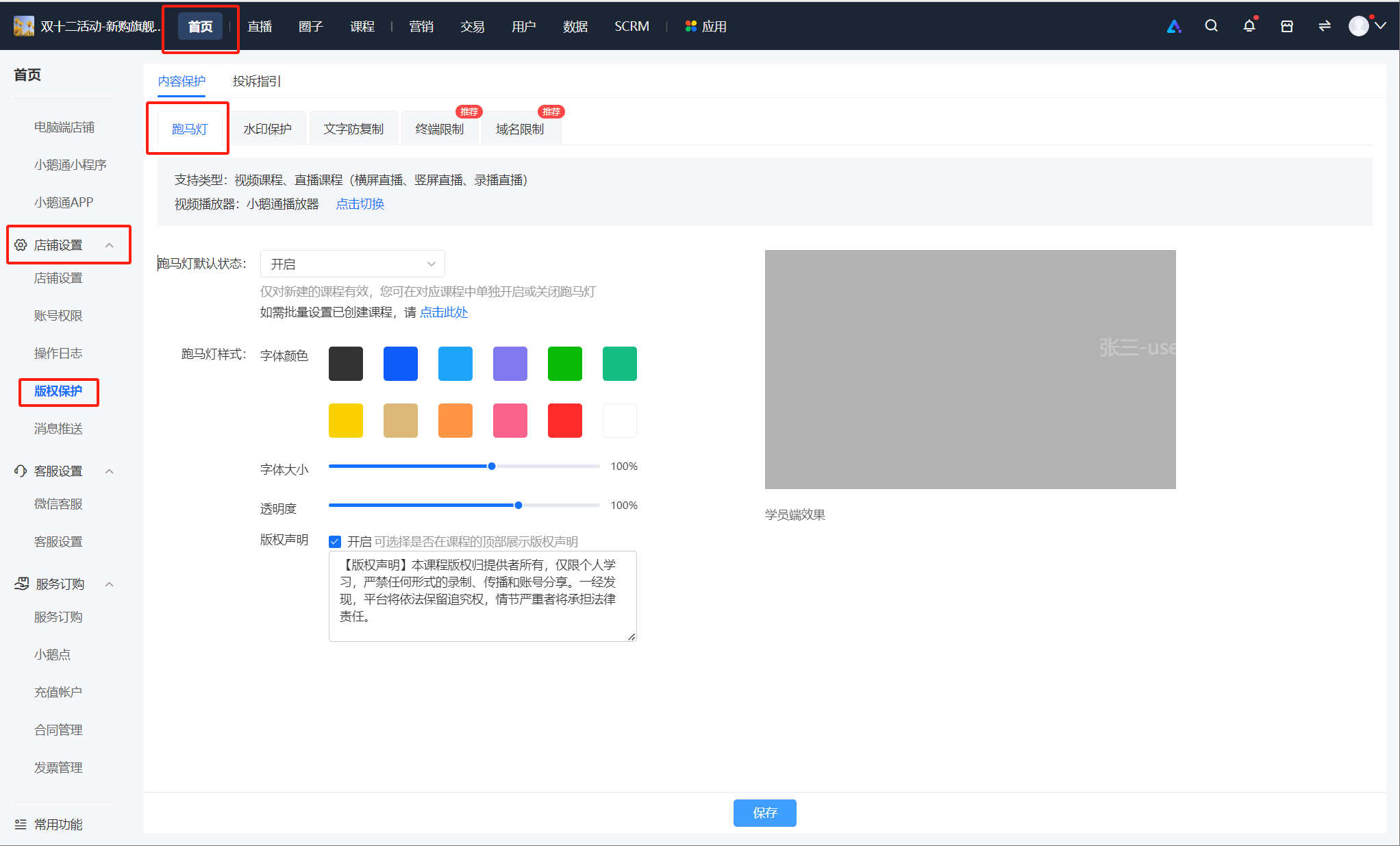Click the blue 保存 button

click(765, 813)
